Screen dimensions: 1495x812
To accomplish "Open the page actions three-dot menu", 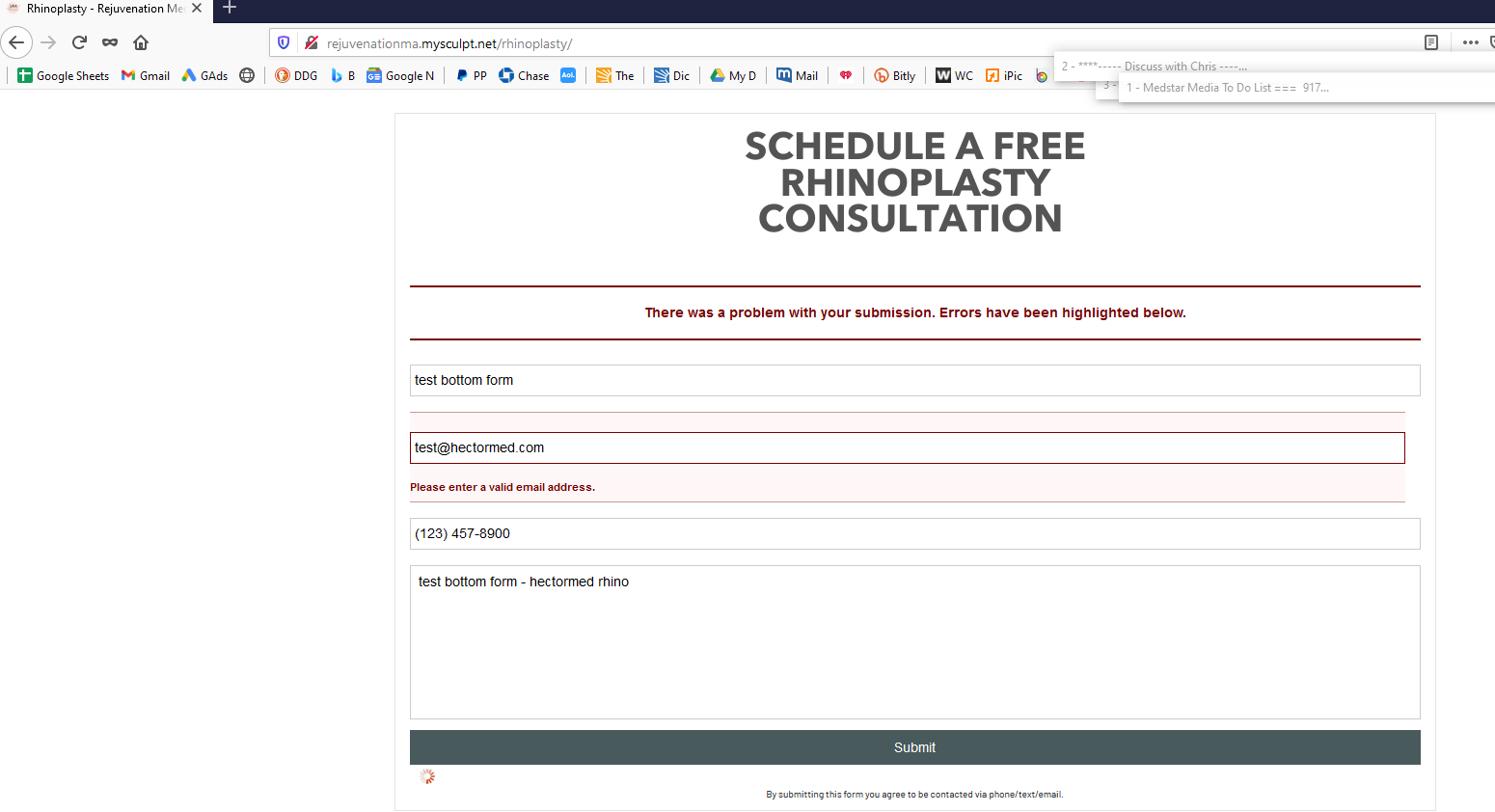I will (1470, 42).
